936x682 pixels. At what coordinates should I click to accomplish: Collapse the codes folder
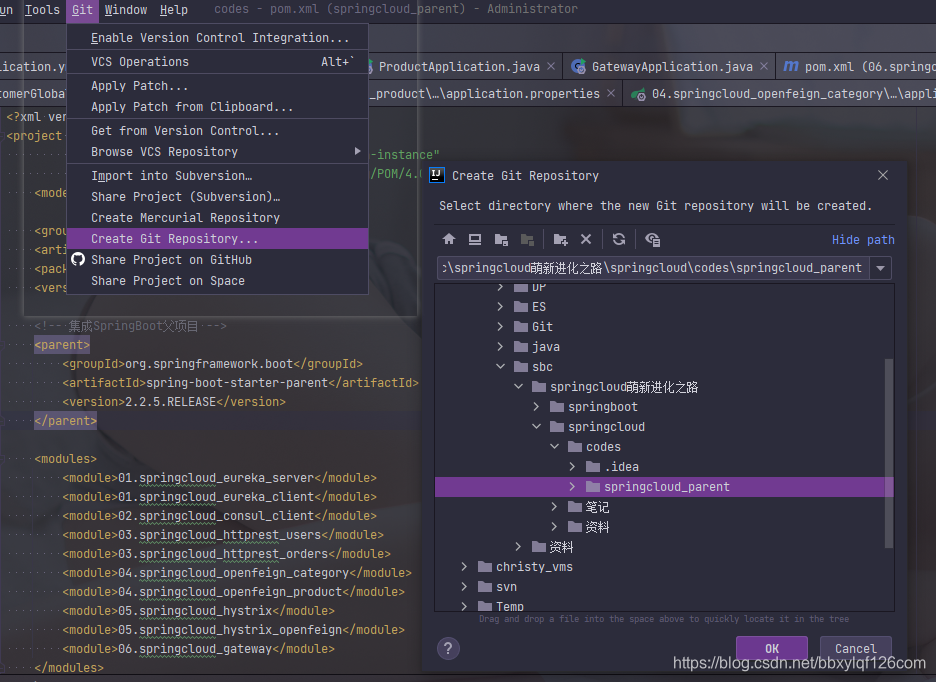(x=554, y=447)
